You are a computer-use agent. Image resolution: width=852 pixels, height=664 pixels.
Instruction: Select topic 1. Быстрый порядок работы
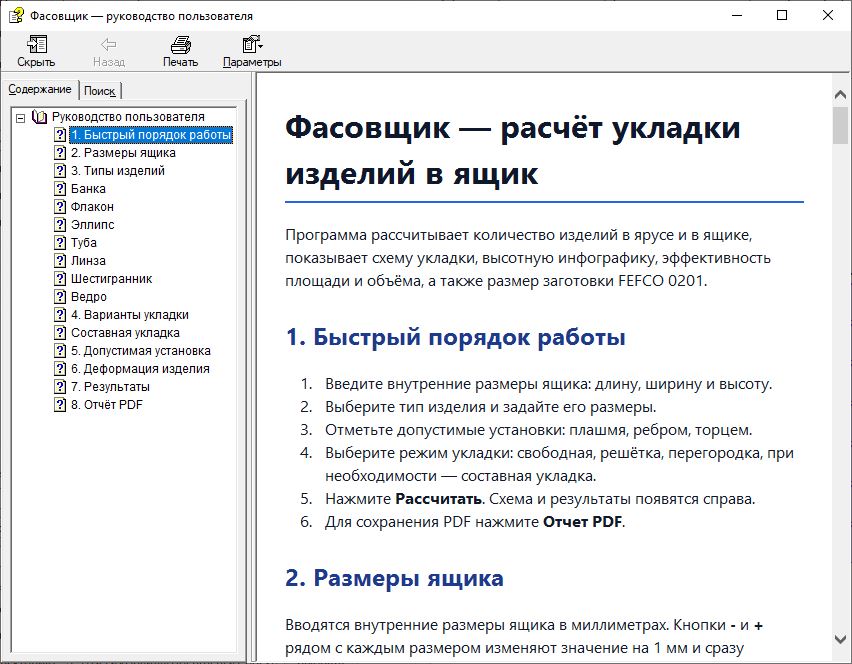pos(151,135)
